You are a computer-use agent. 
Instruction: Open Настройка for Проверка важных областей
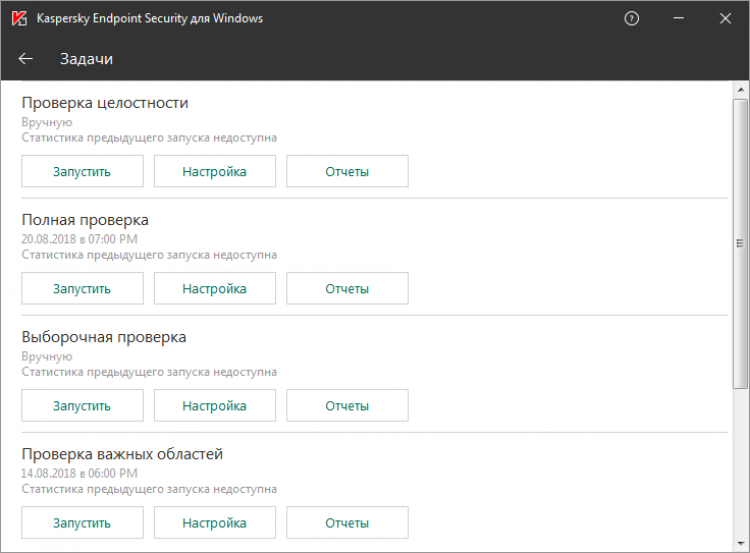point(214,523)
